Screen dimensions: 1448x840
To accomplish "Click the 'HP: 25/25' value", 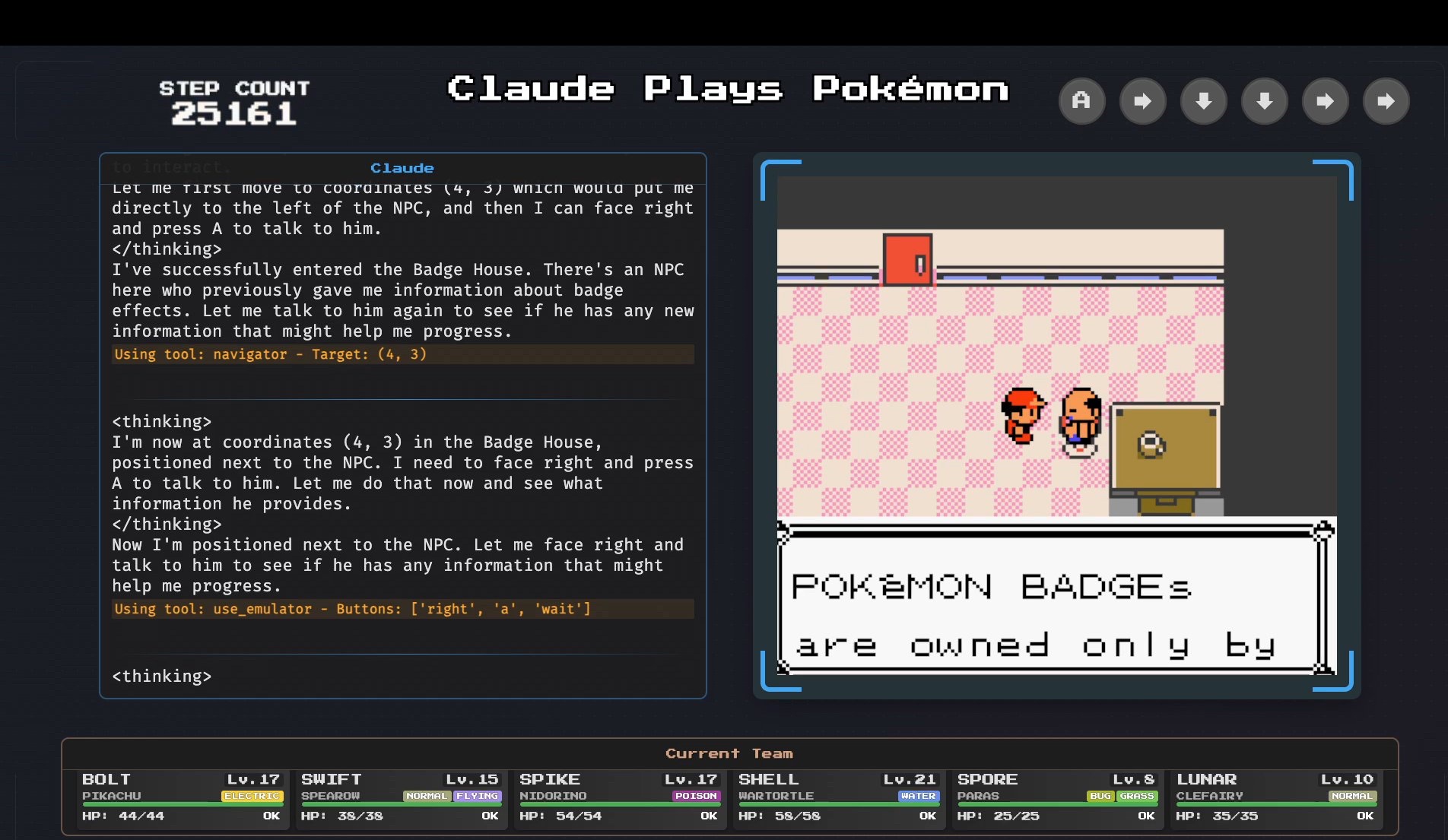I will pyautogui.click(x=999, y=816).
